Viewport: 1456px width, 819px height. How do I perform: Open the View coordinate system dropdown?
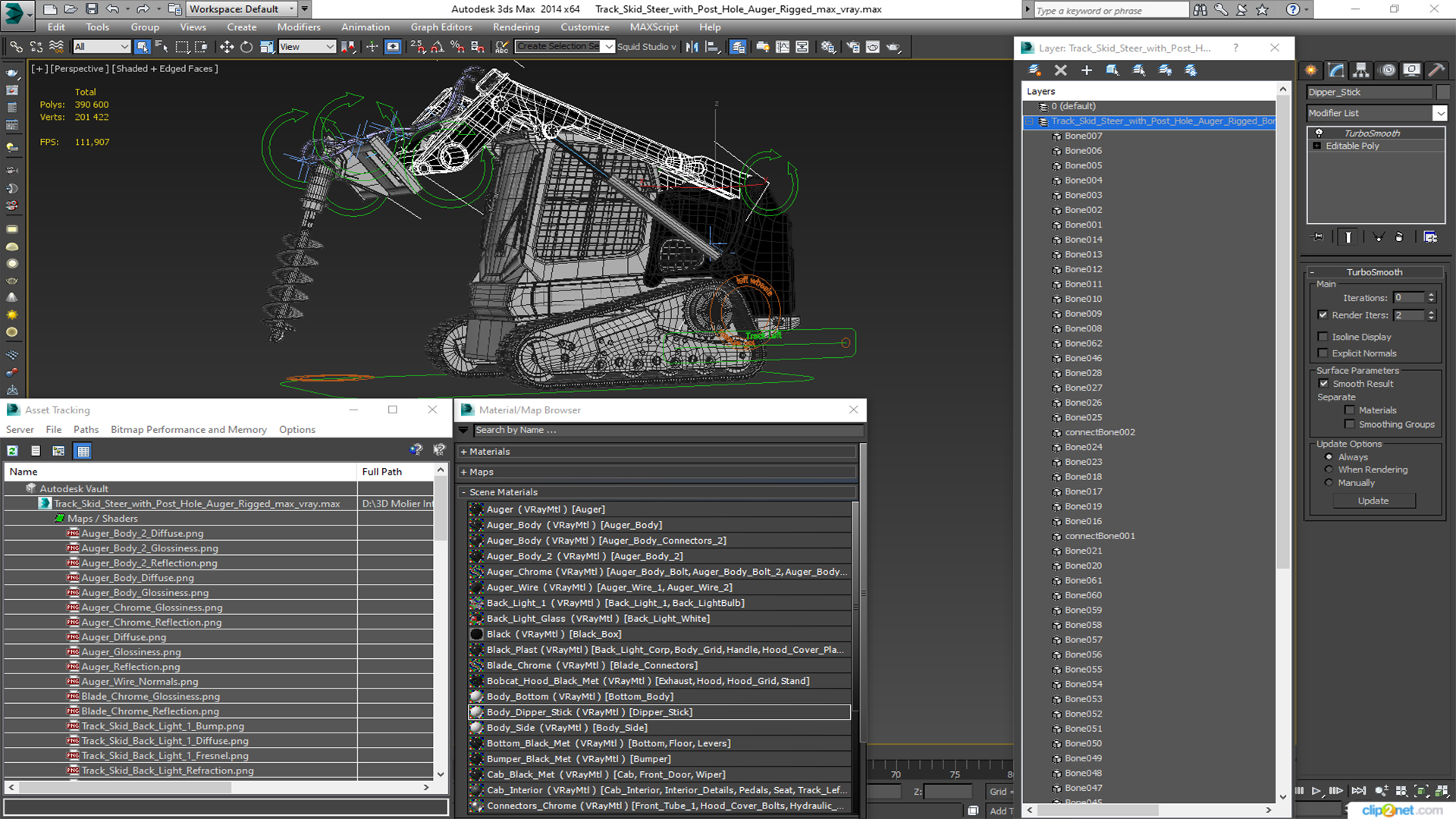click(307, 47)
